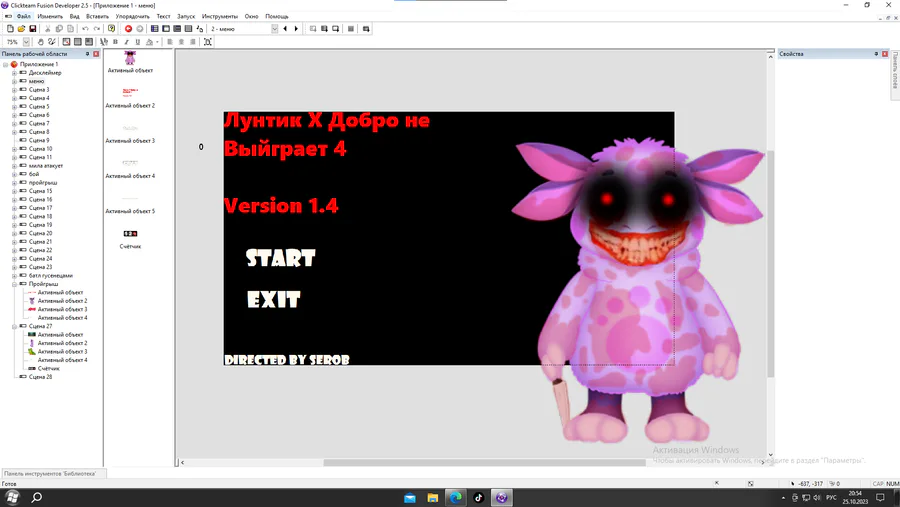The image size is (900, 507).
Task: Collapse the Проигрыш frame node
Action: pyautogui.click(x=14, y=284)
